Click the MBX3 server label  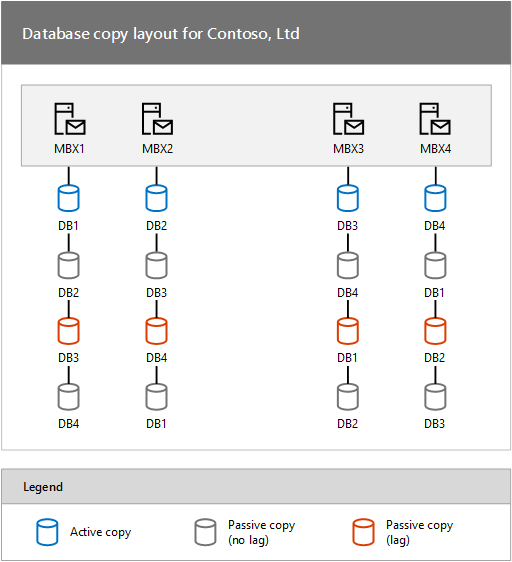[x=349, y=149]
